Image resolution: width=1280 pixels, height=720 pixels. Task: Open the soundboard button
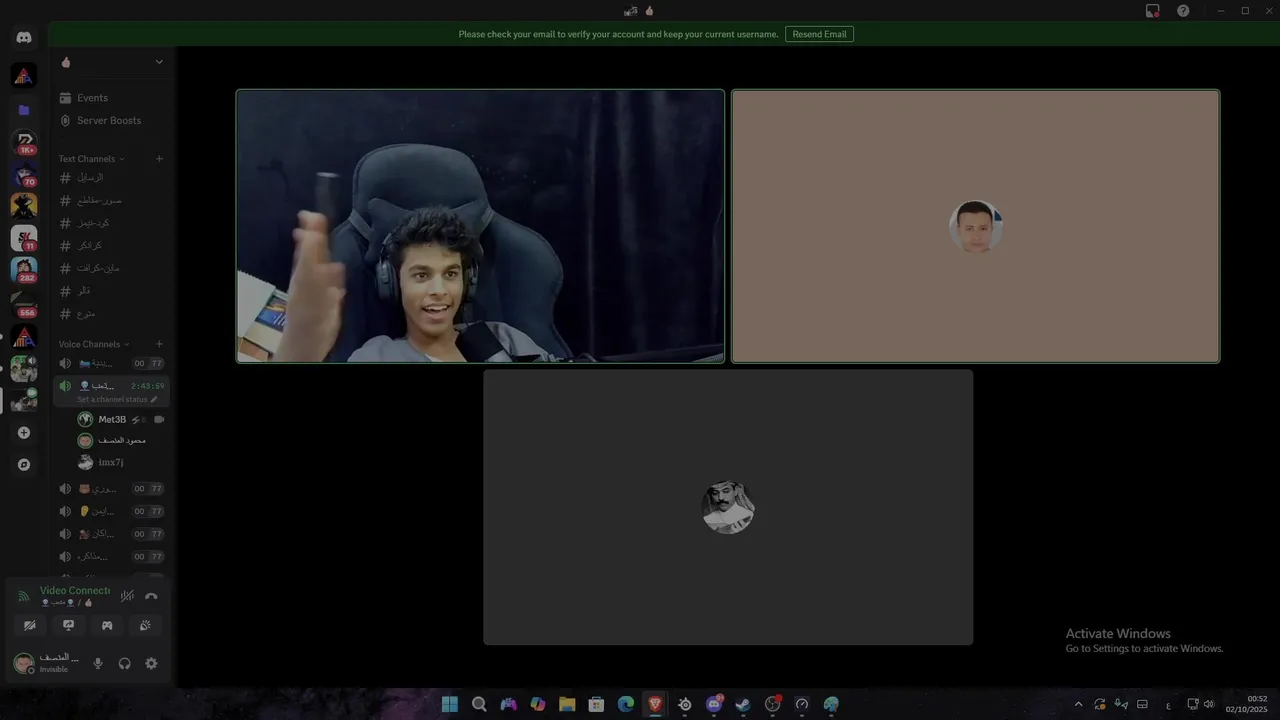click(145, 626)
